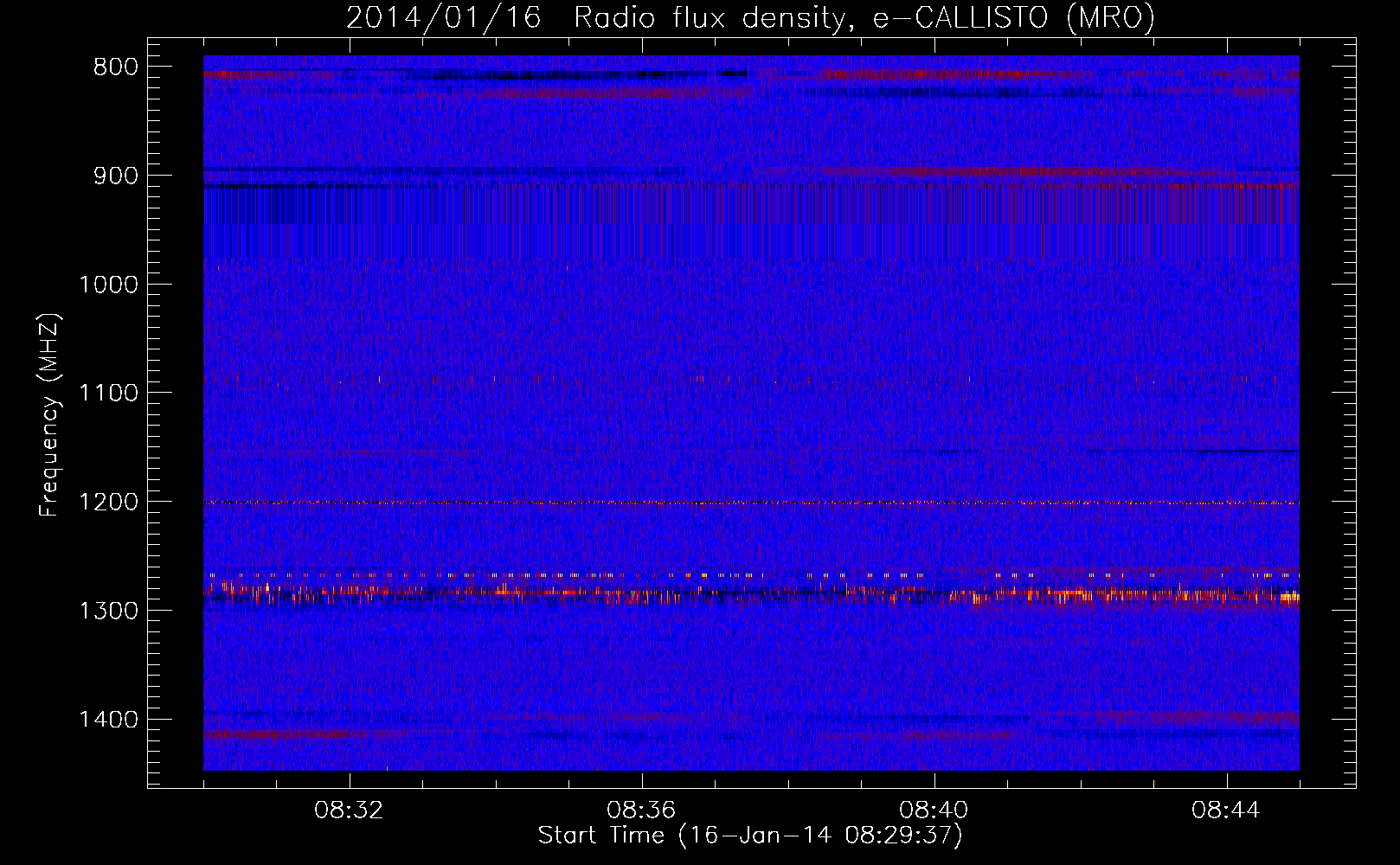1400x865 pixels.
Task: Click the 'Start Time (16-Jan-14 08:29:37)' label
Action: pyautogui.click(x=750, y=836)
